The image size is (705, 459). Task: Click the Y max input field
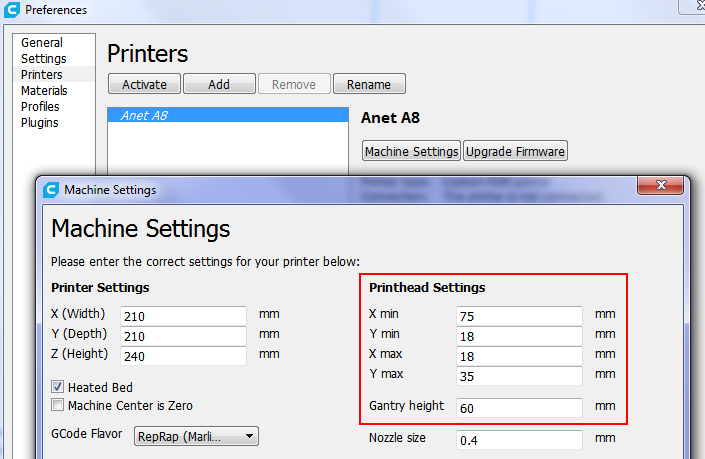pyautogui.click(x=519, y=376)
